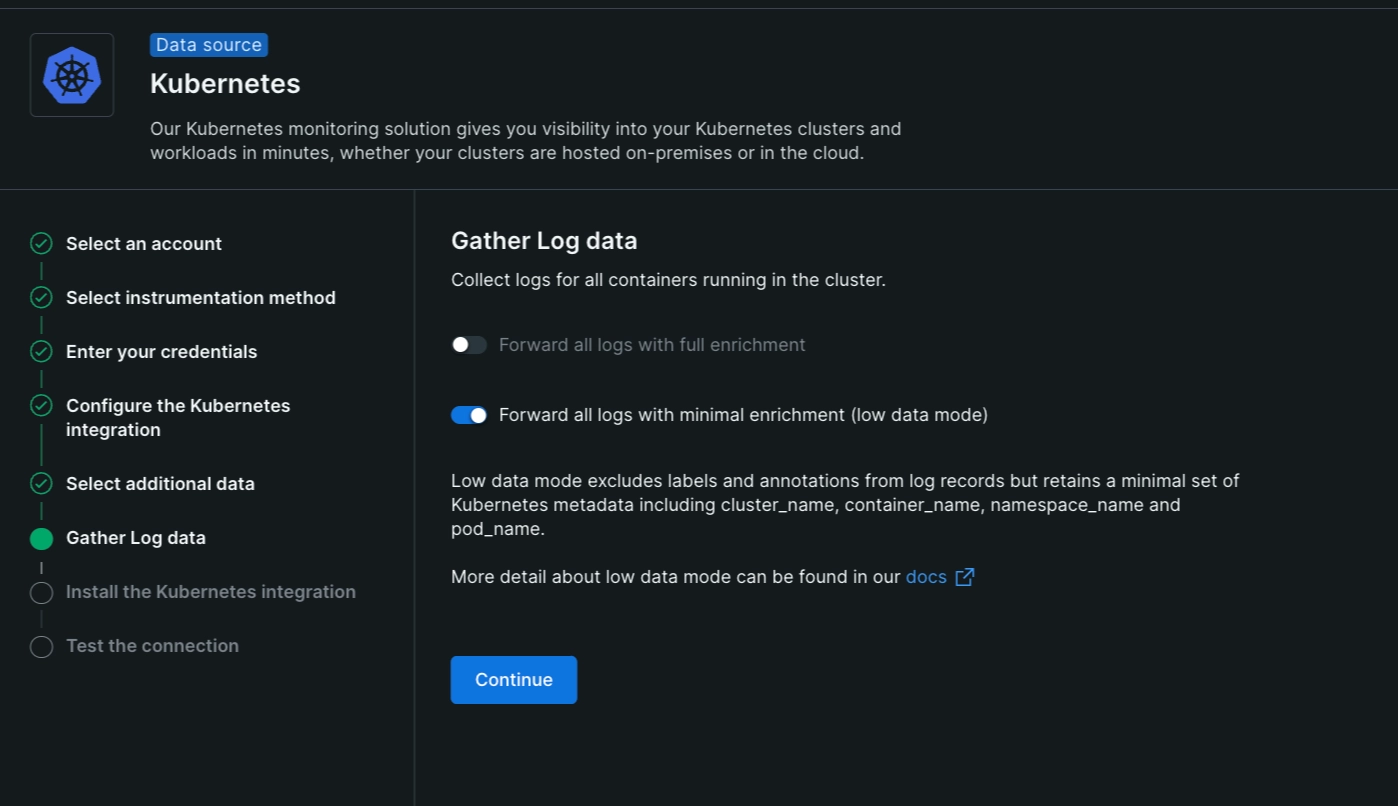Open the low data mode docs link
This screenshot has width=1398, height=806.
[x=925, y=577]
